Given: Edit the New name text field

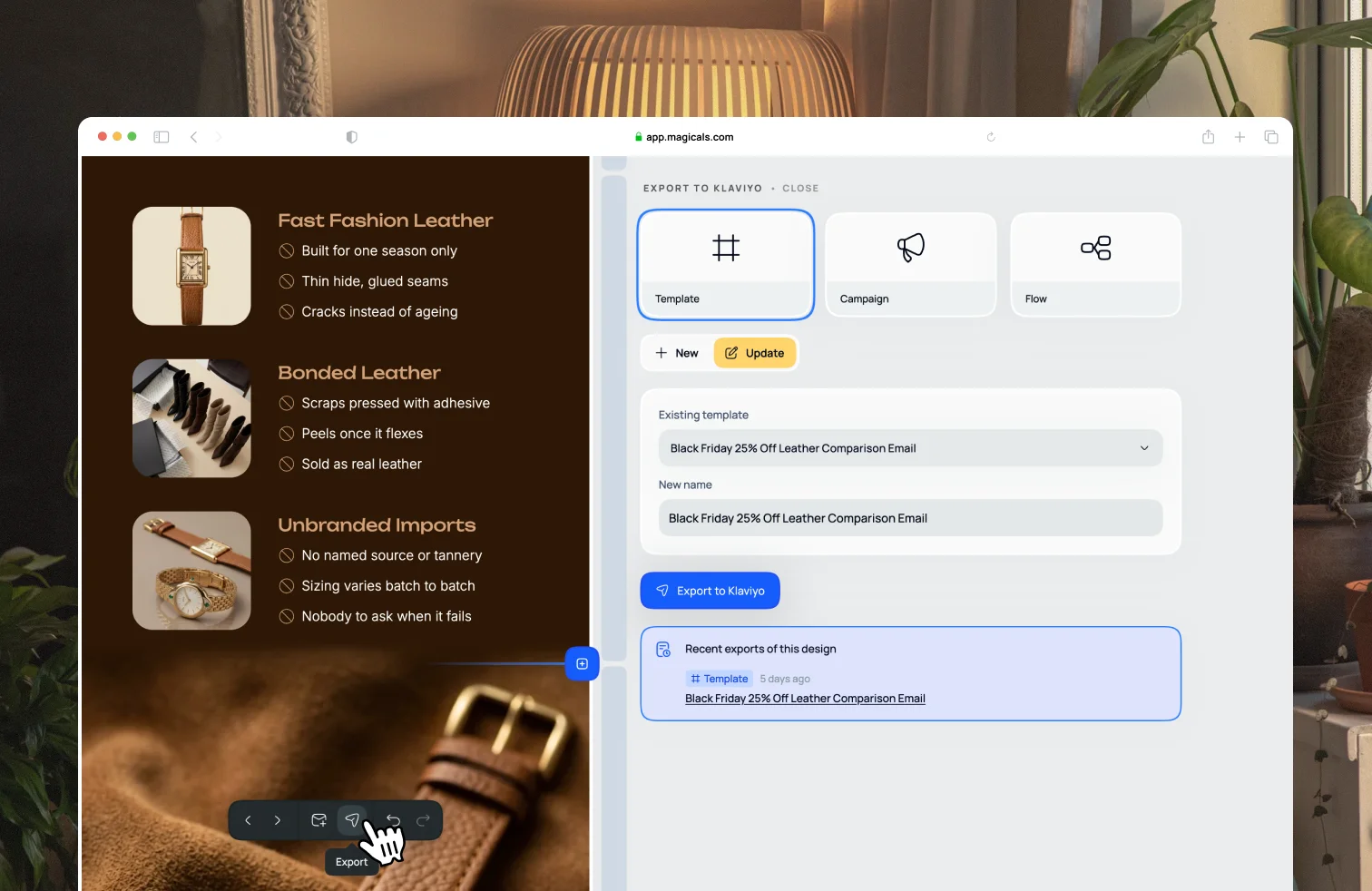Looking at the screenshot, I should click(x=911, y=518).
